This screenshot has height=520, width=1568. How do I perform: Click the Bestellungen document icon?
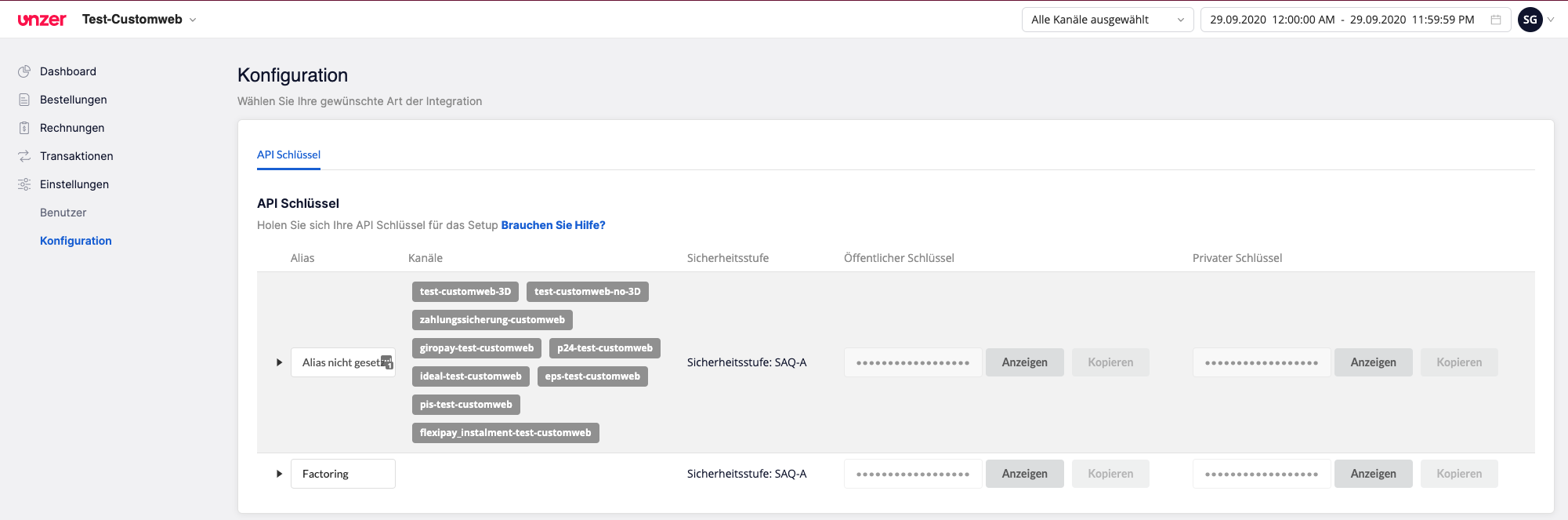(x=24, y=100)
